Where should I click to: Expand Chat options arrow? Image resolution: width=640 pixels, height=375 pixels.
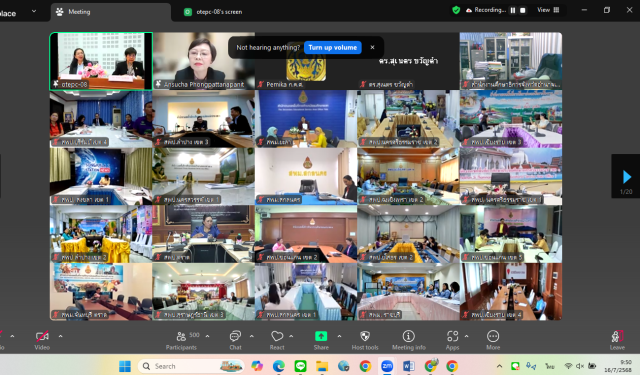[251, 336]
